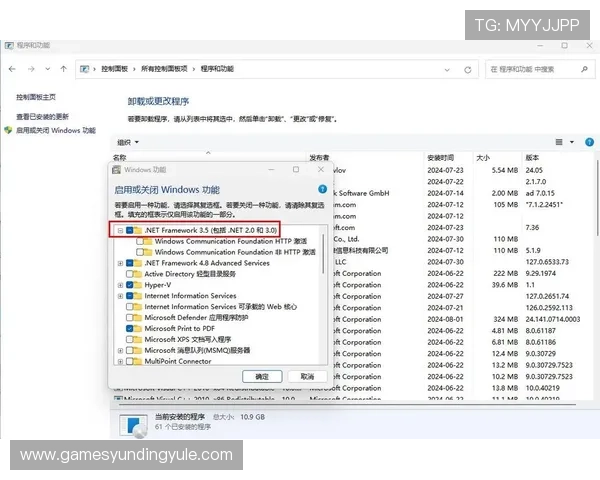Uncheck Microsoft Print to PDF
600x480 pixels.
130,329
